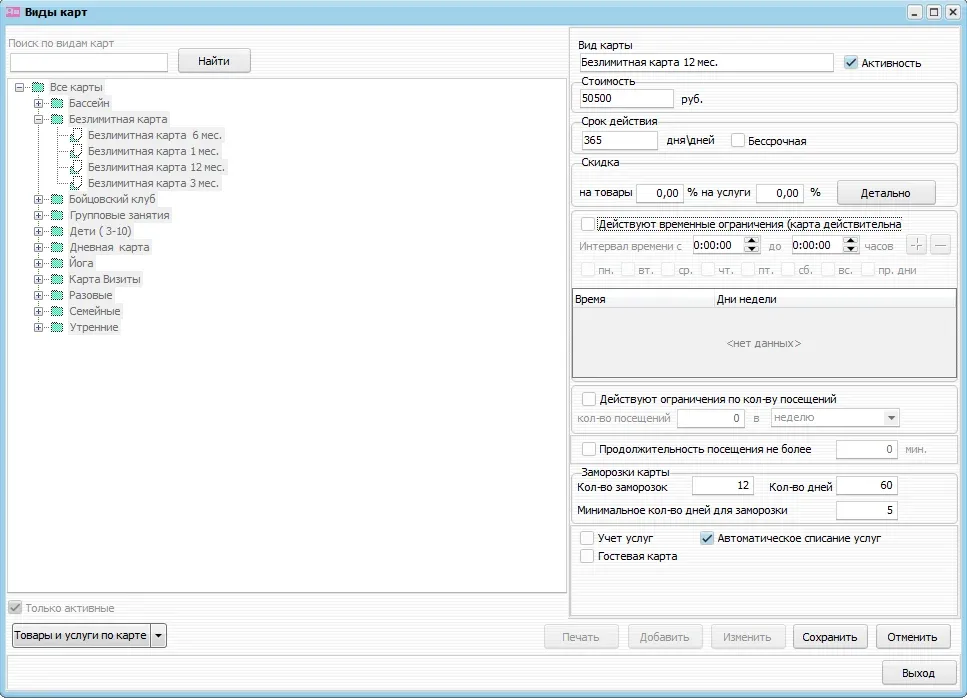Click the Сохранить button
Viewport: 967px width, 698px height.
(x=829, y=637)
